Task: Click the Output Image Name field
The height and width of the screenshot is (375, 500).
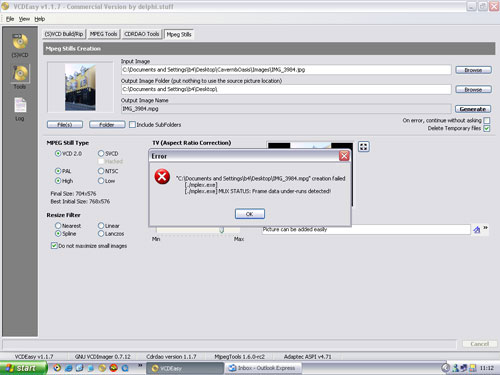Action: (286, 109)
